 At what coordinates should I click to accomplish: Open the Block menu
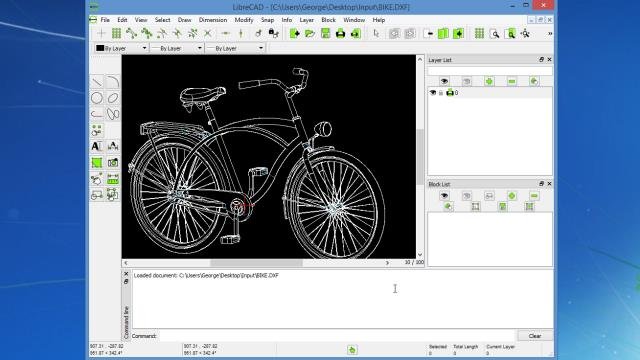tap(328, 20)
